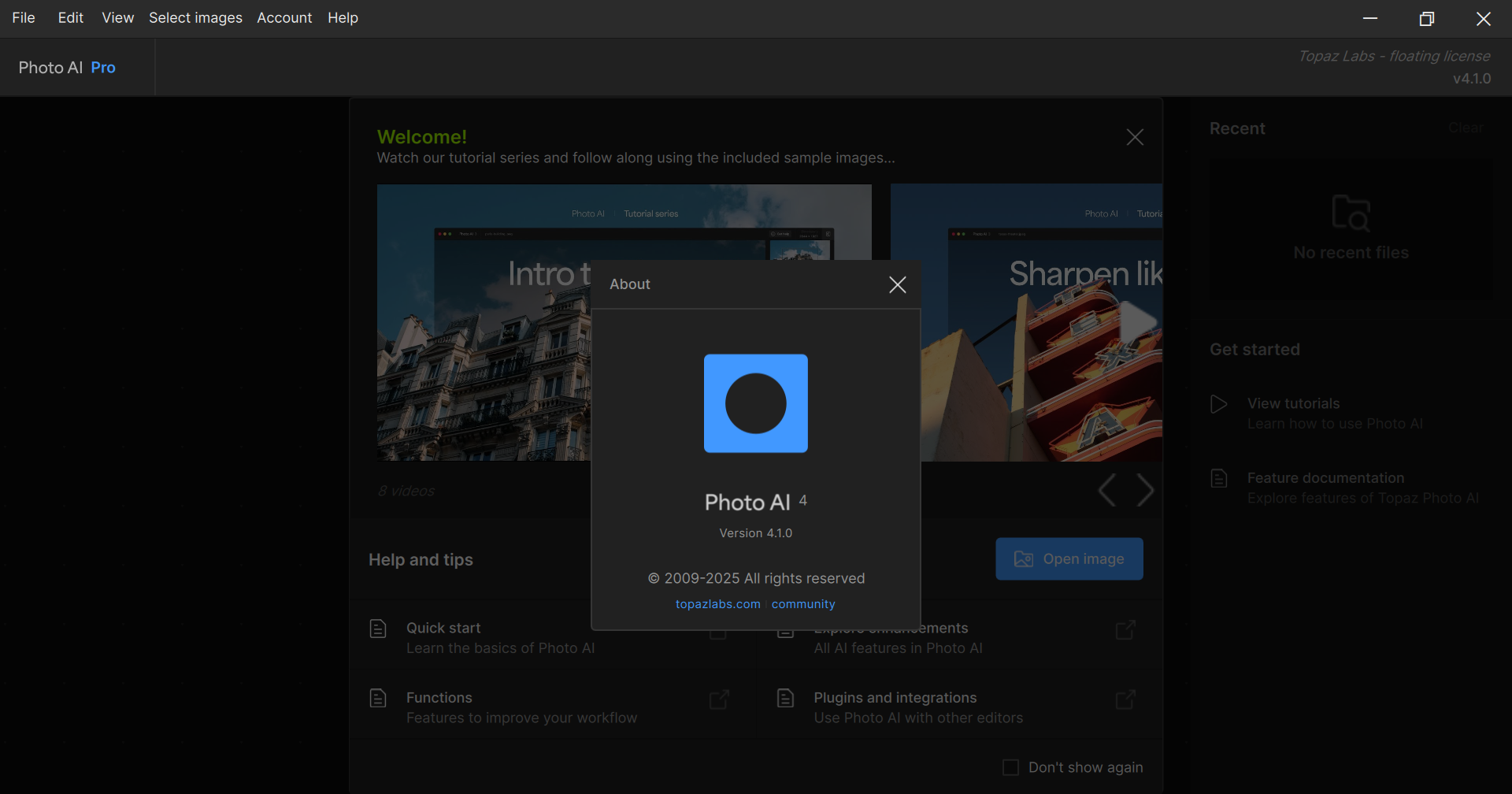
Task: Open the File menu
Action: pos(24,17)
